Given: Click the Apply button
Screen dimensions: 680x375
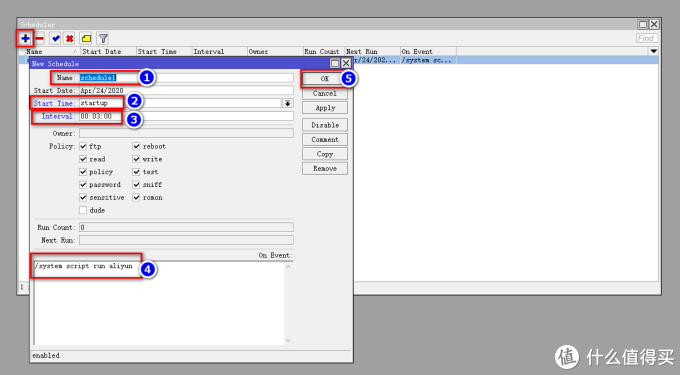Looking at the screenshot, I should pos(325,108).
